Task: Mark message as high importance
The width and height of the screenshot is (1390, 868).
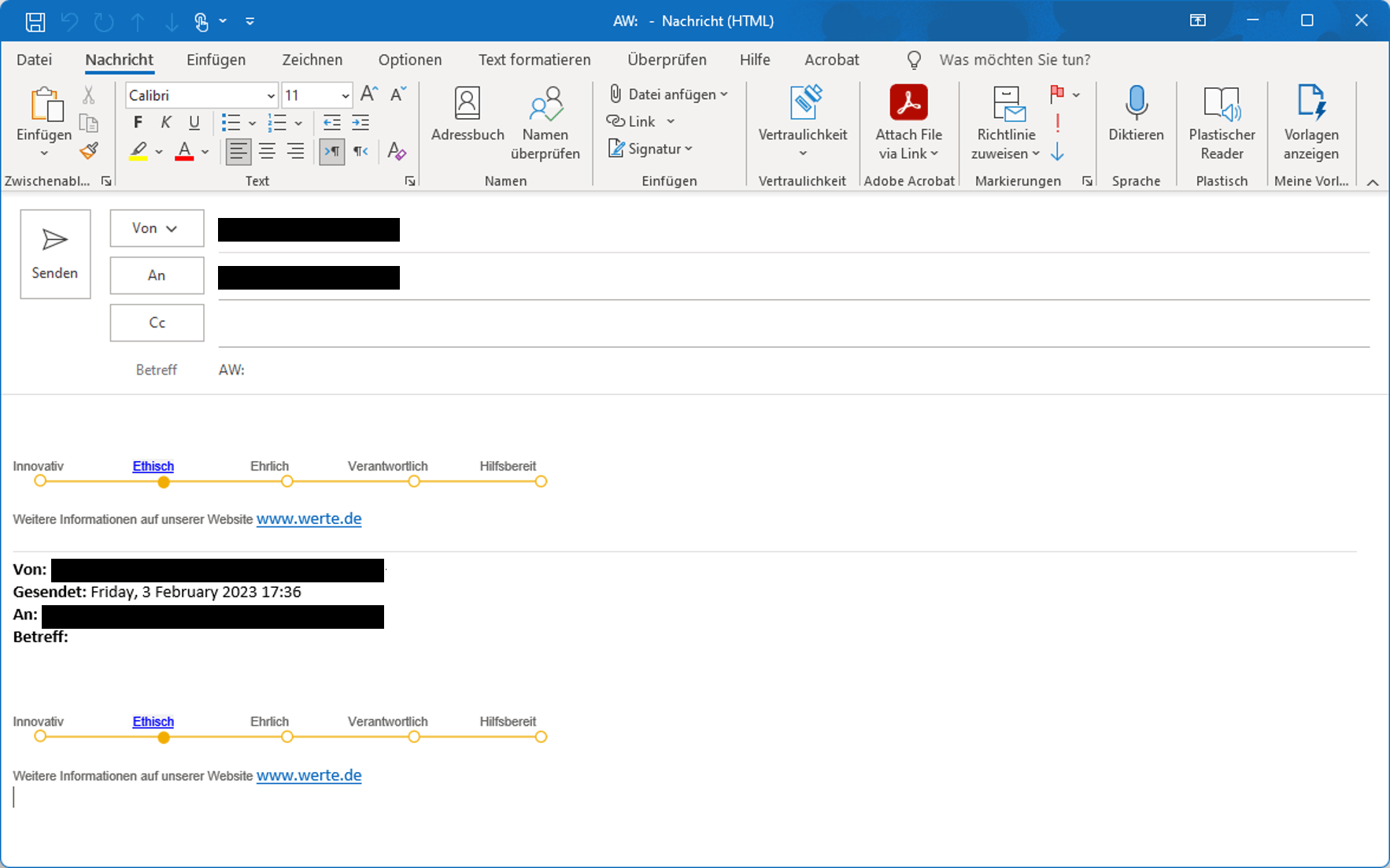Action: tap(1057, 123)
